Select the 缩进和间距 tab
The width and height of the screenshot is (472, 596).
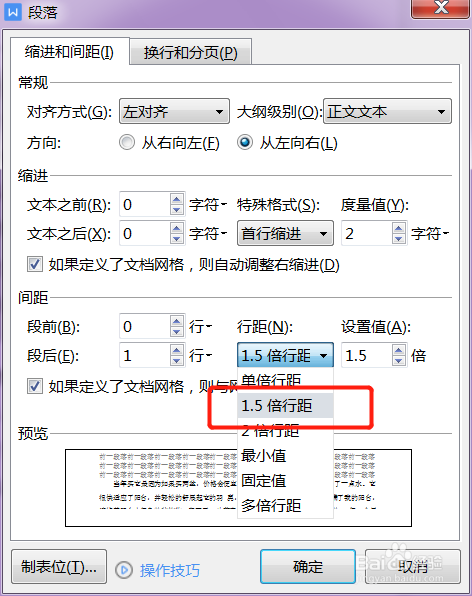70,51
